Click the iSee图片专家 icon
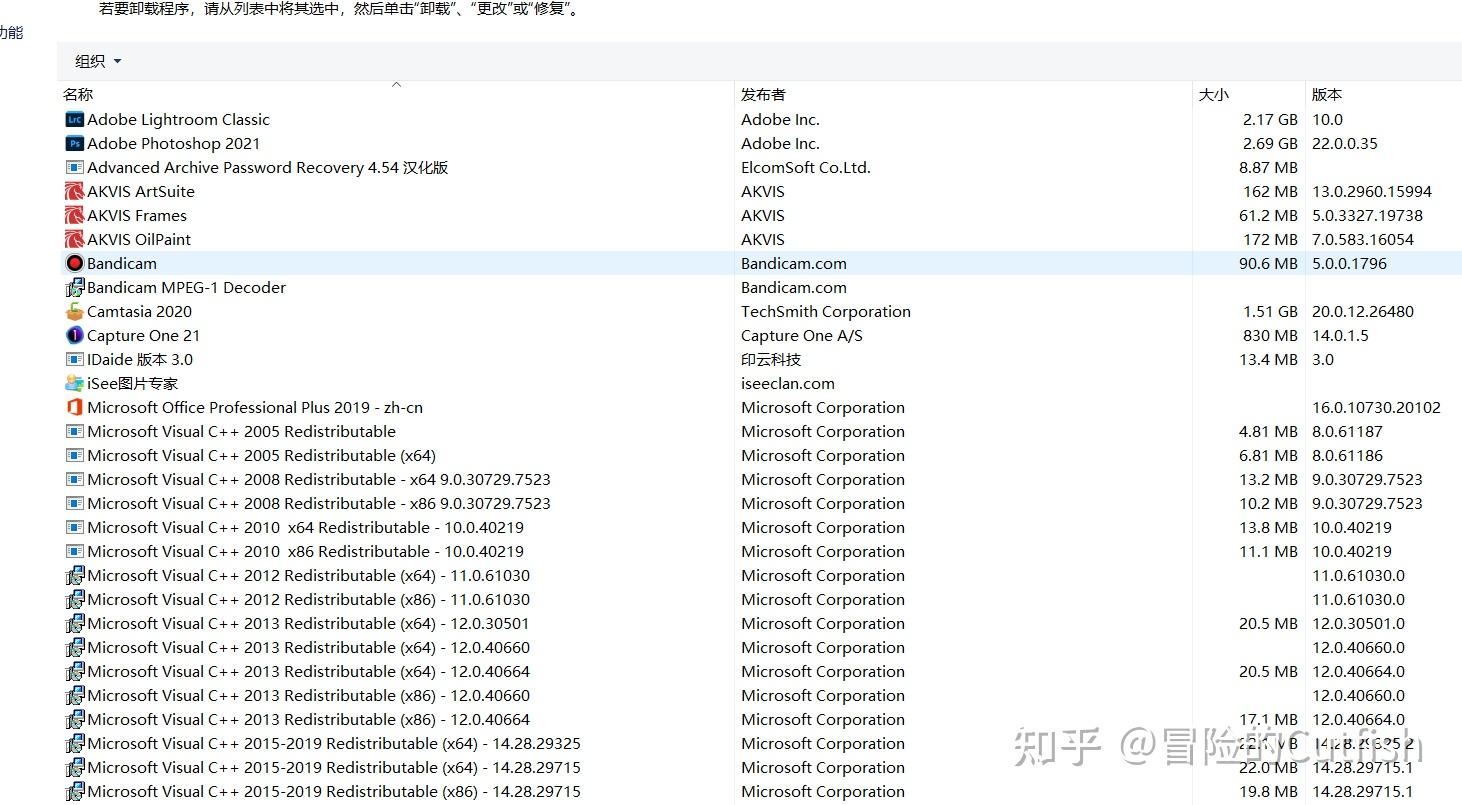Image resolution: width=1462 pixels, height=805 pixels. click(74, 383)
